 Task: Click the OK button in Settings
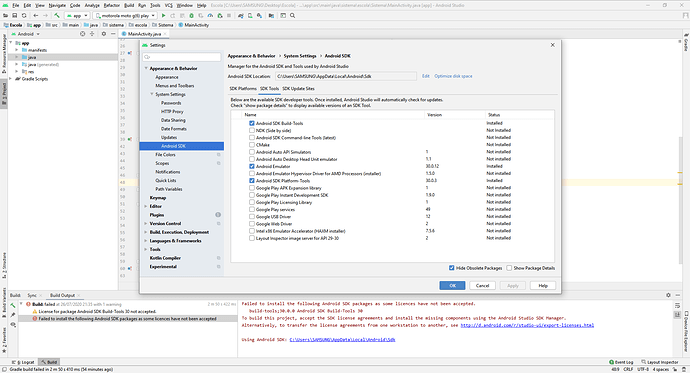pos(452,285)
